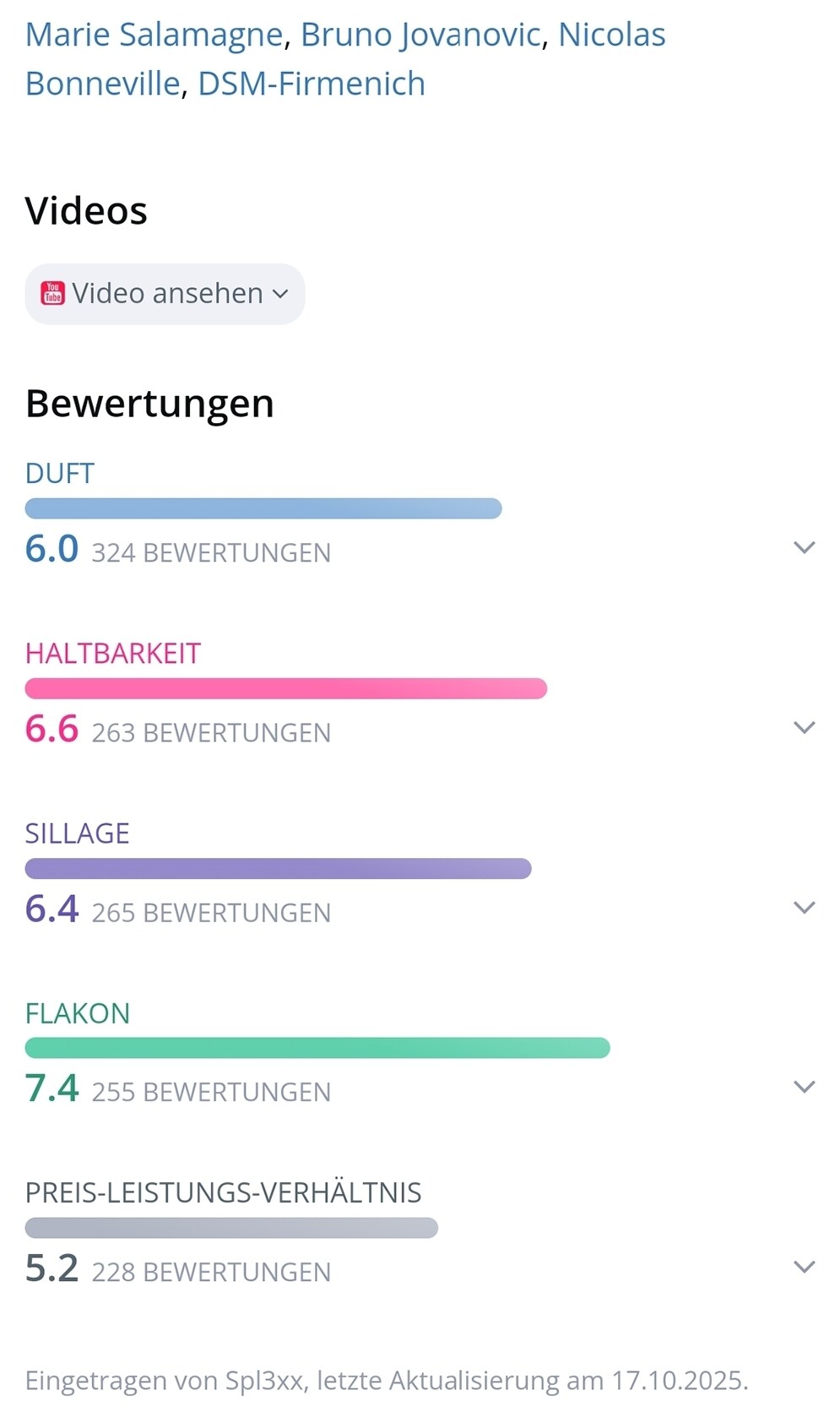The width and height of the screenshot is (840, 1417).
Task: Click the blue Duft rating bar
Action: (263, 508)
